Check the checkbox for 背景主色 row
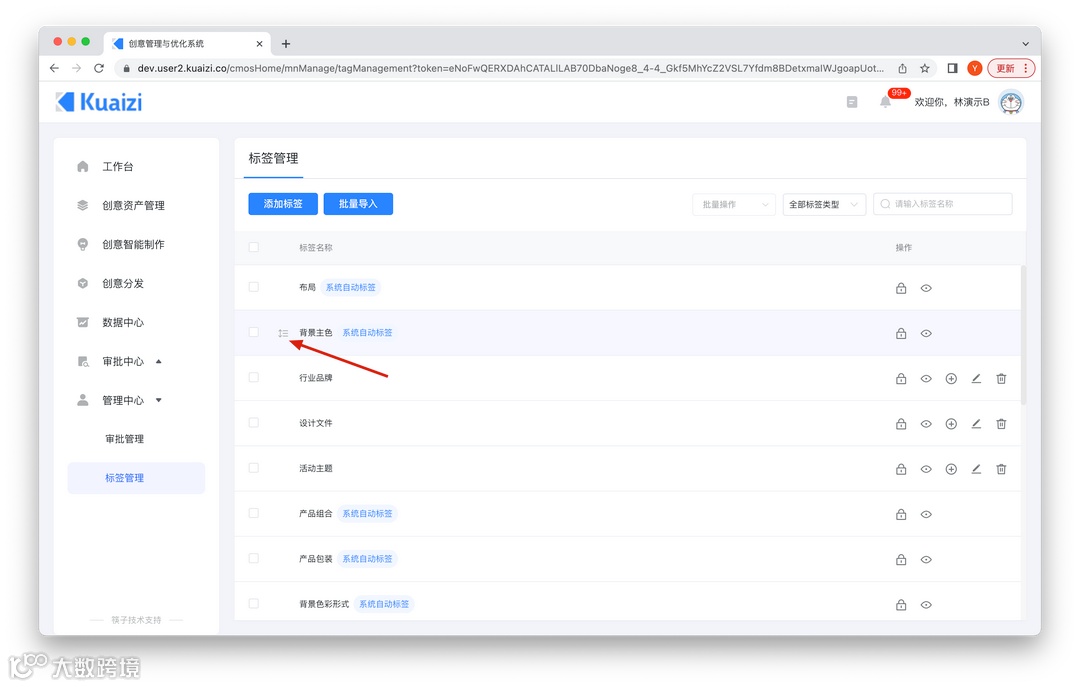The width and height of the screenshot is (1080, 687). pos(253,332)
